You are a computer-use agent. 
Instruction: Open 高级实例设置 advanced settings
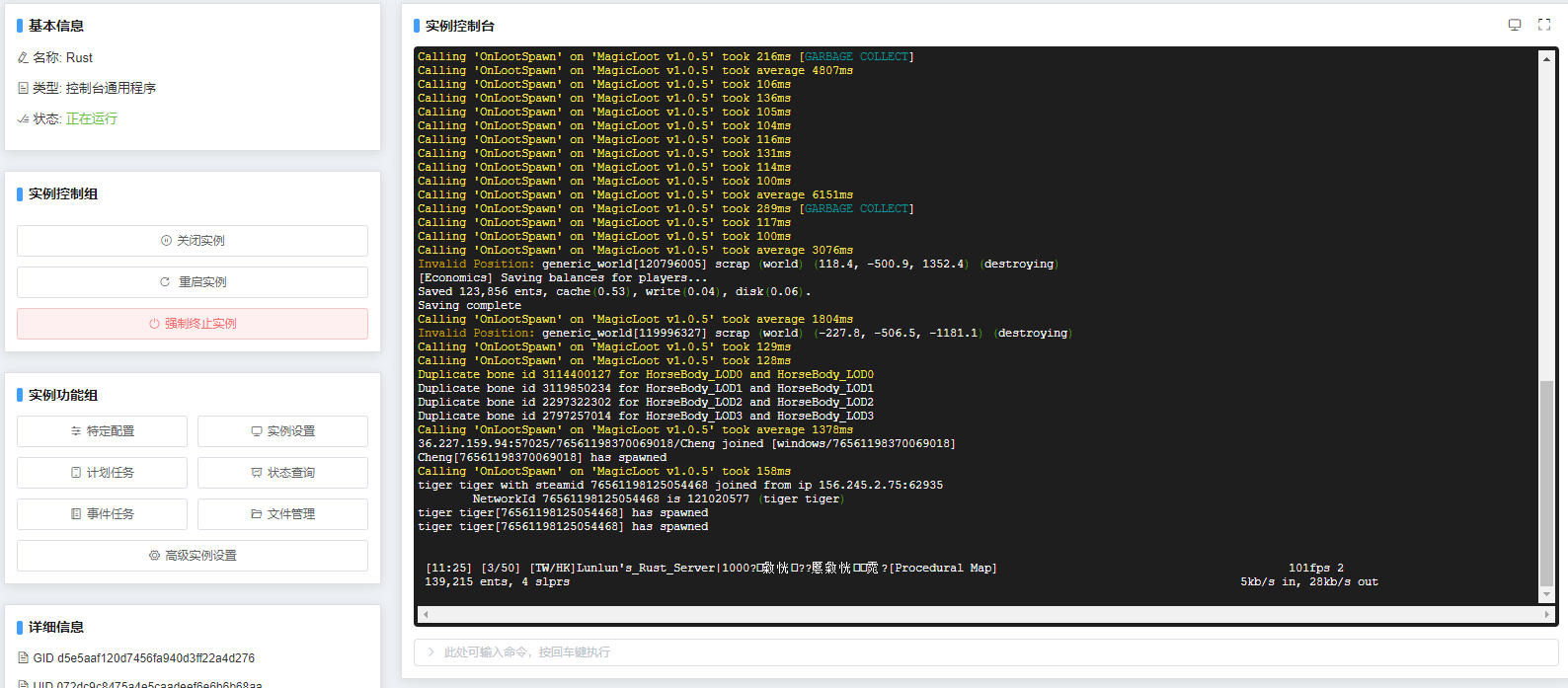[193, 556]
